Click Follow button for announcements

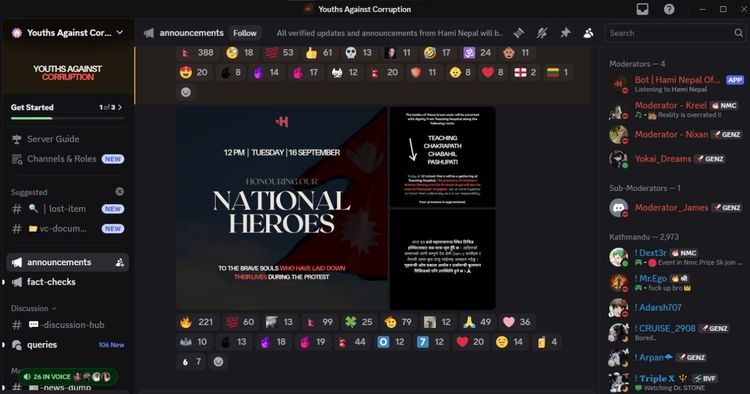[x=245, y=33]
